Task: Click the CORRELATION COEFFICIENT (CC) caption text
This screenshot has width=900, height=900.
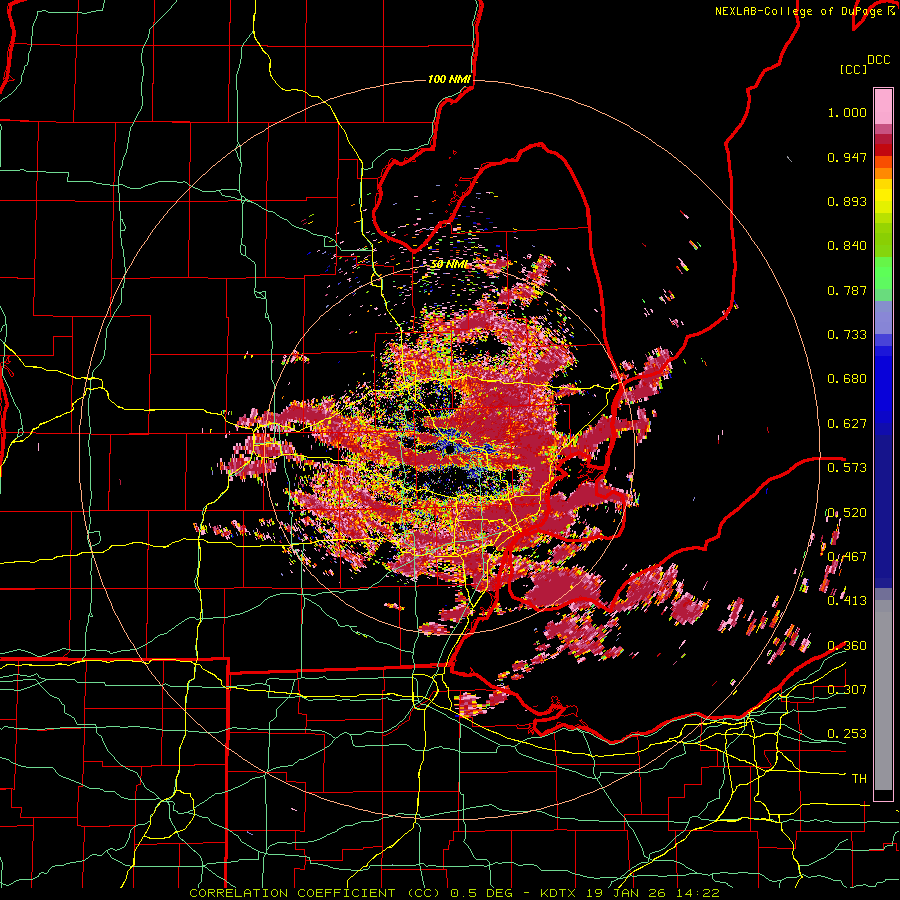Action: coord(315,893)
